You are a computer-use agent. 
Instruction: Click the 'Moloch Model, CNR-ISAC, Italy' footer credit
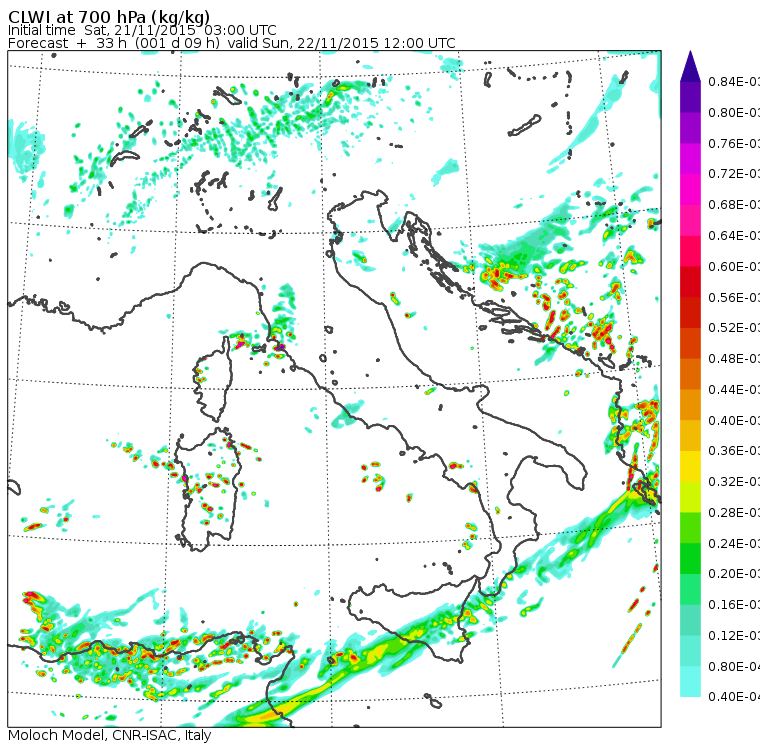[110, 735]
